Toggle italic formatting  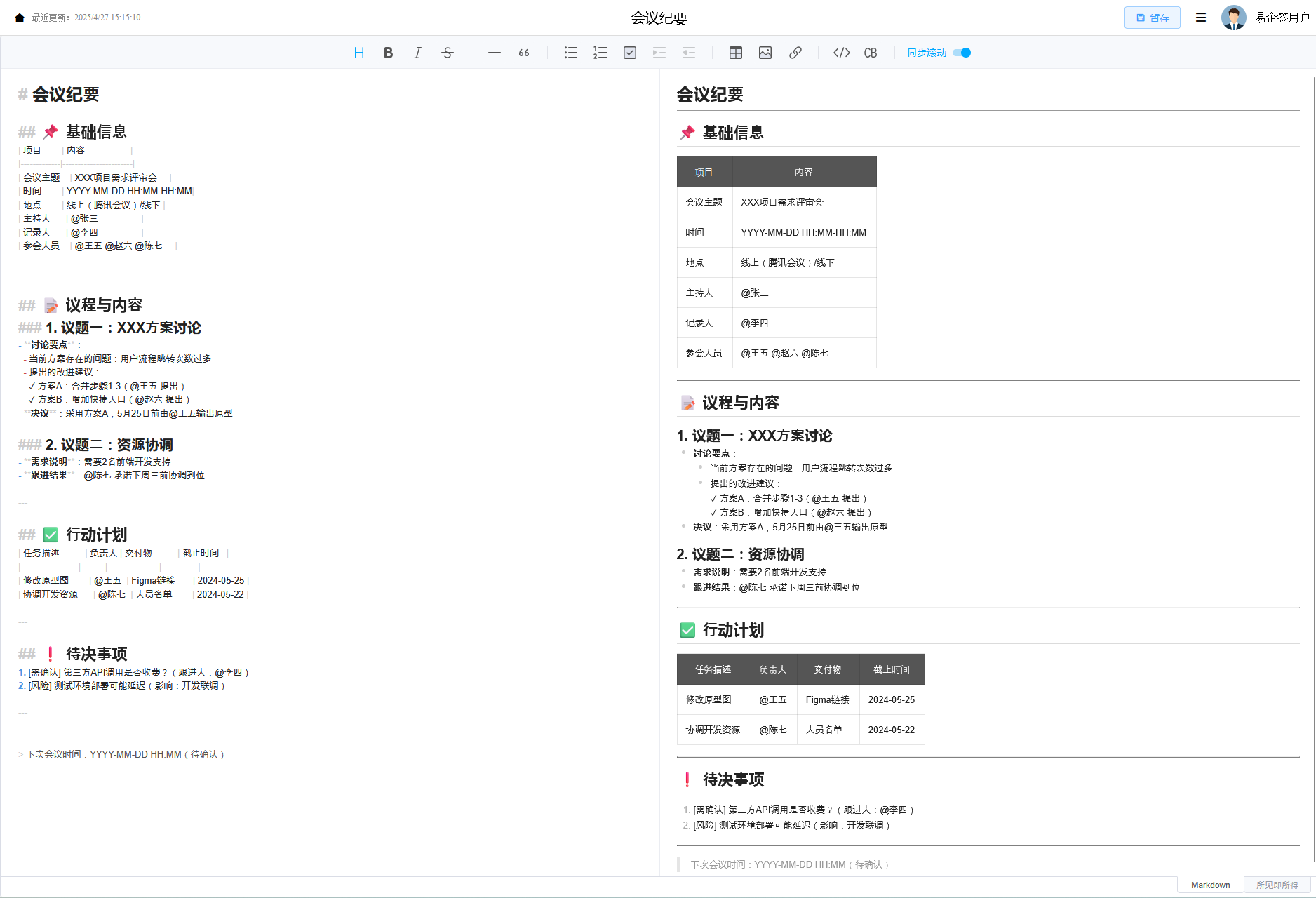[x=417, y=53]
